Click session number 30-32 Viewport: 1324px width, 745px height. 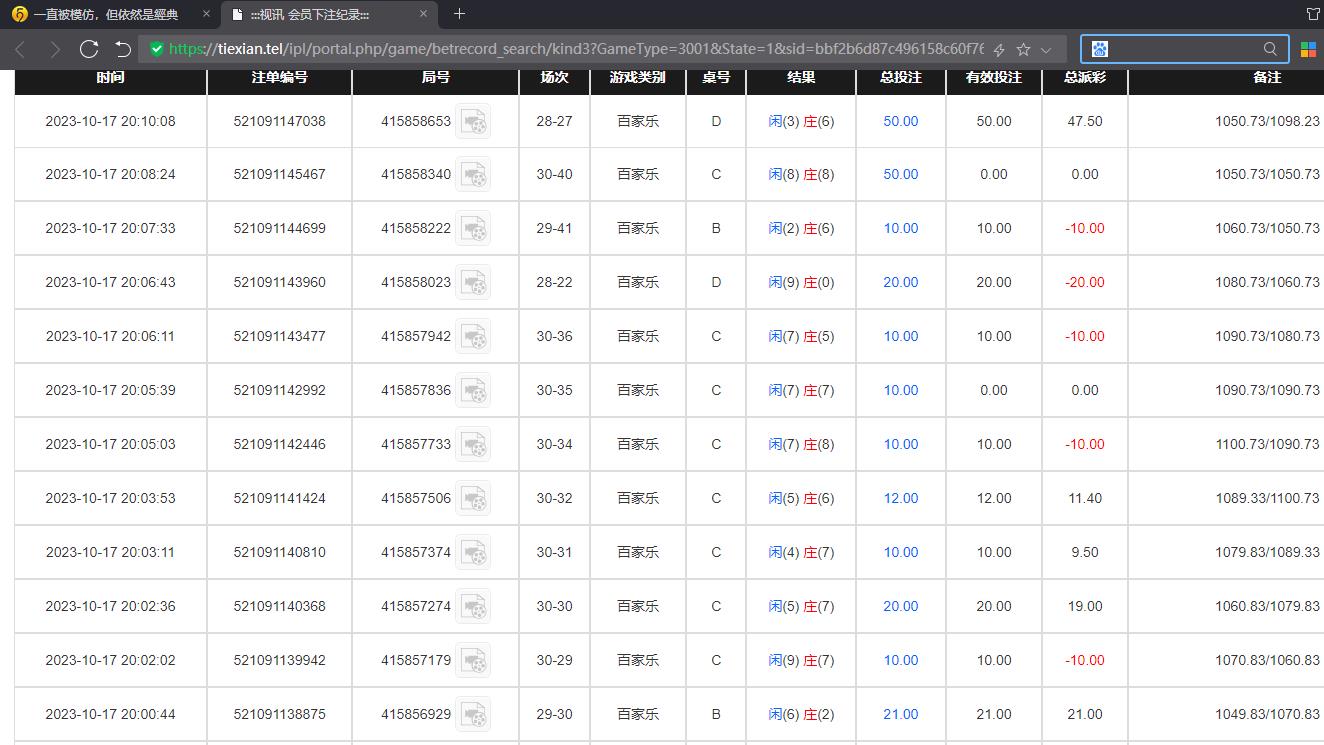[554, 498]
